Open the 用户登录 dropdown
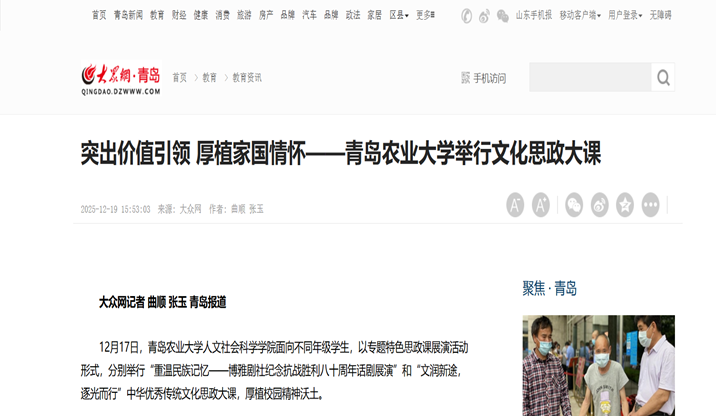This screenshot has width=716, height=416. (x=625, y=16)
